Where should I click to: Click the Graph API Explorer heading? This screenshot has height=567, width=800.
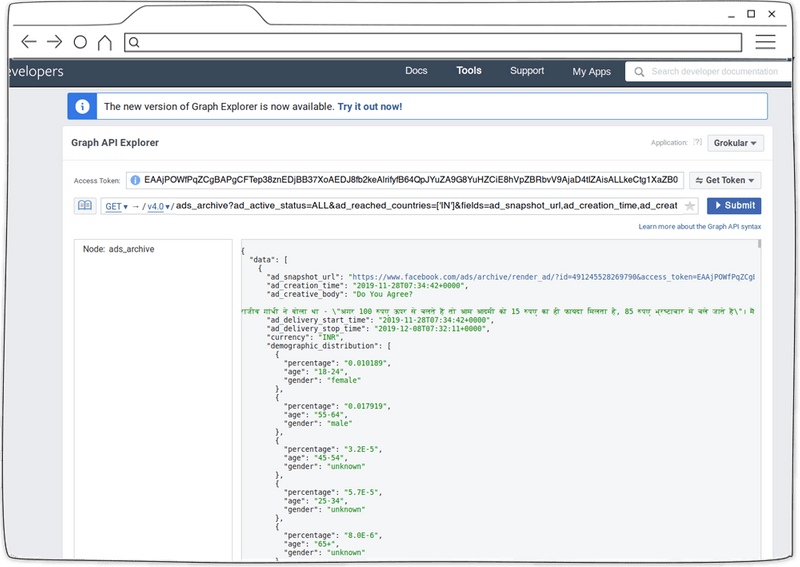point(115,143)
